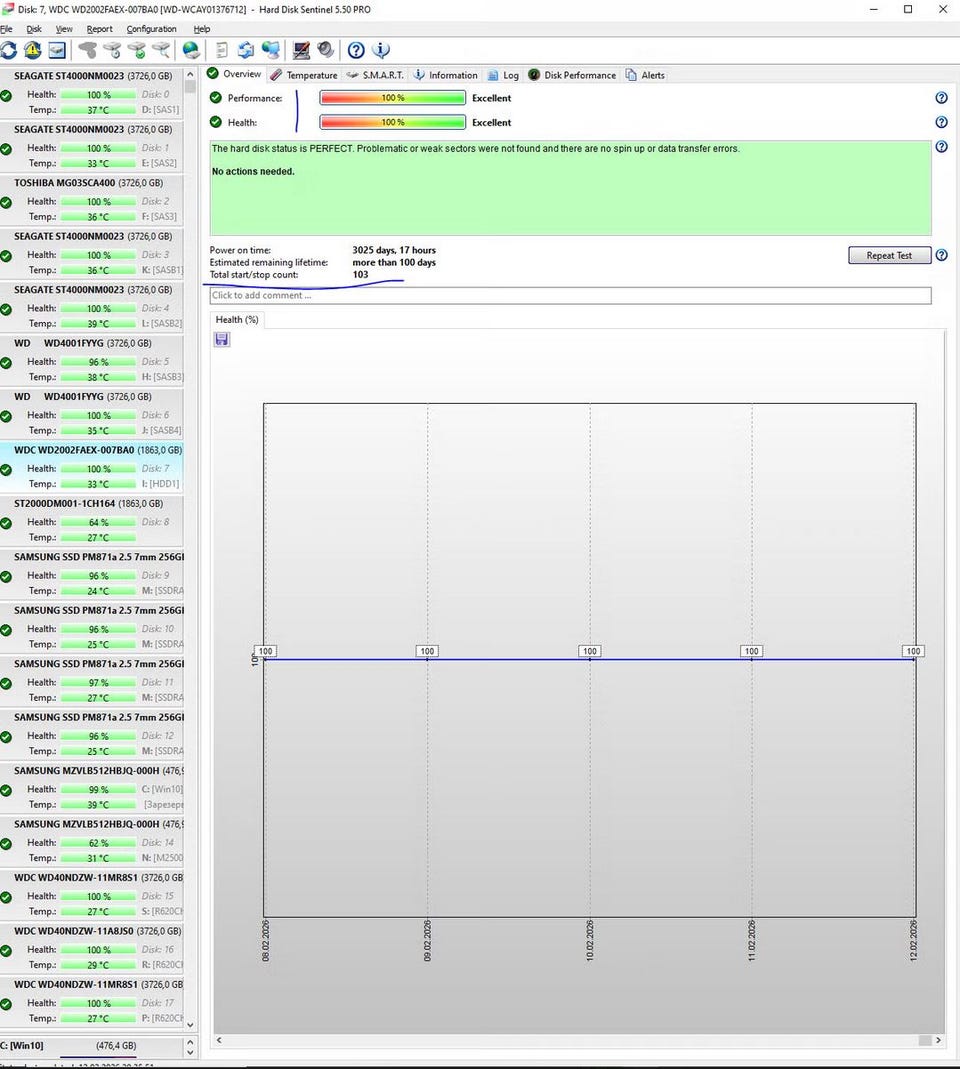The width and height of the screenshot is (960, 1069).
Task: Click the globe toolbar icon
Action: click(x=191, y=50)
